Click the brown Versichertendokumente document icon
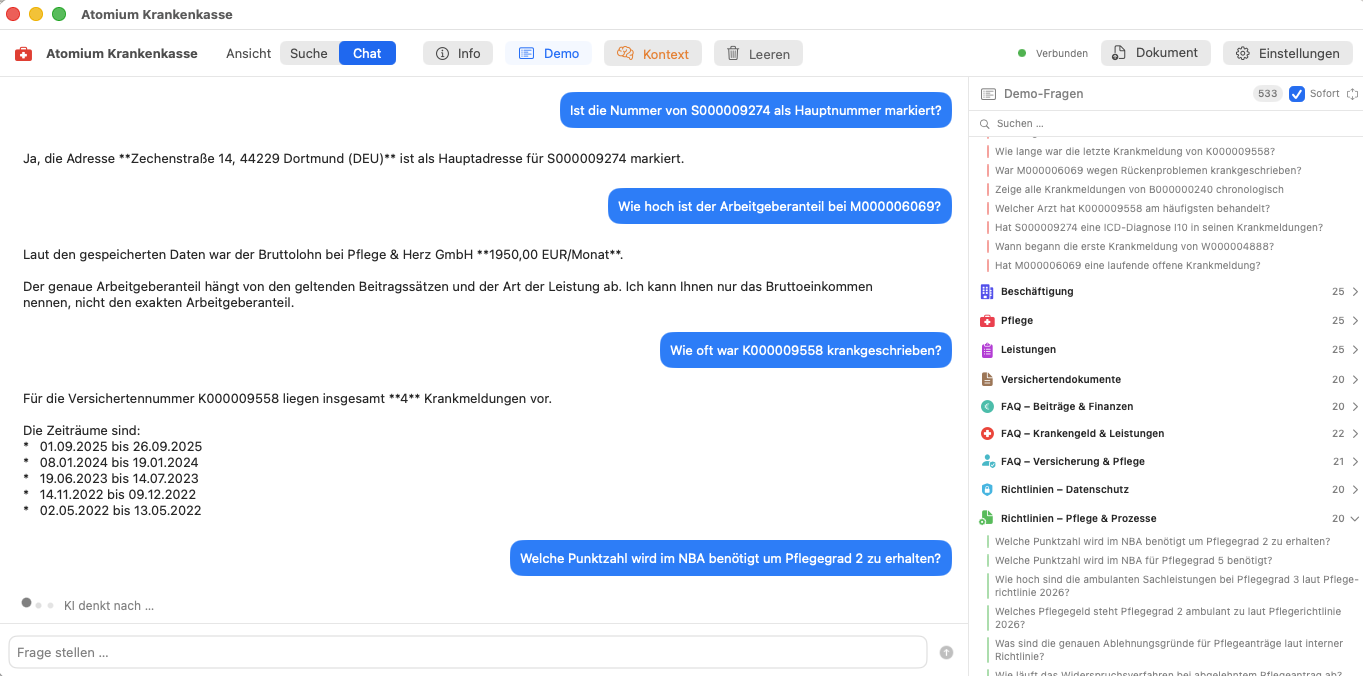Screen dimensions: 1363x676 pos(987,380)
